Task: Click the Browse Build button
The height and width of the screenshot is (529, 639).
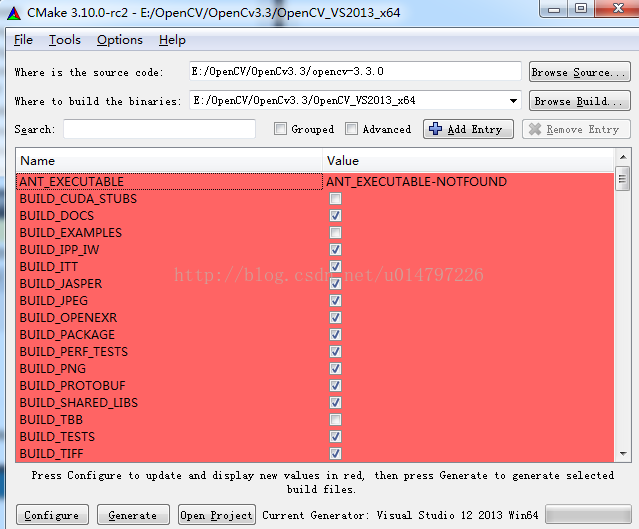Action: click(580, 101)
